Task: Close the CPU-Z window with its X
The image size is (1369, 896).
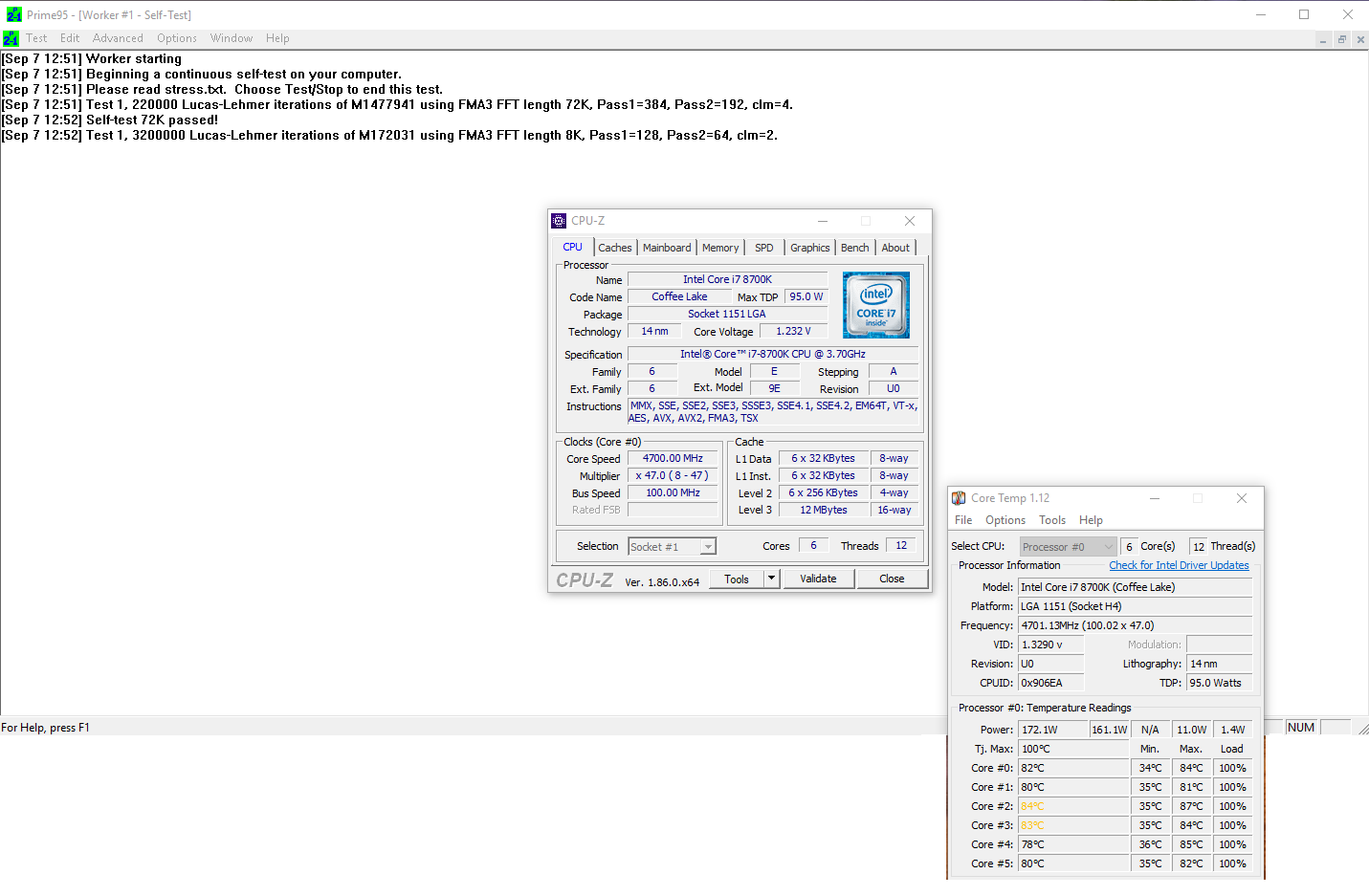Action: [910, 221]
